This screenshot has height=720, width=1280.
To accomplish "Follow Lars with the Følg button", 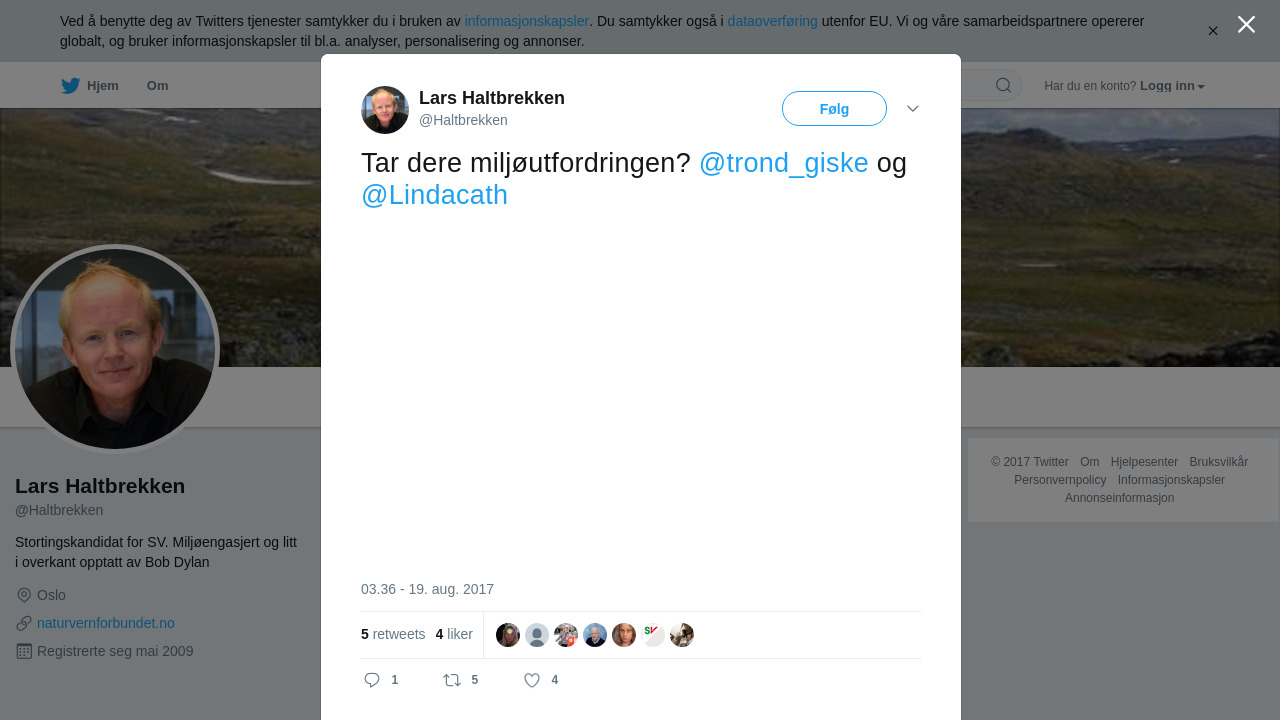I will click(834, 109).
